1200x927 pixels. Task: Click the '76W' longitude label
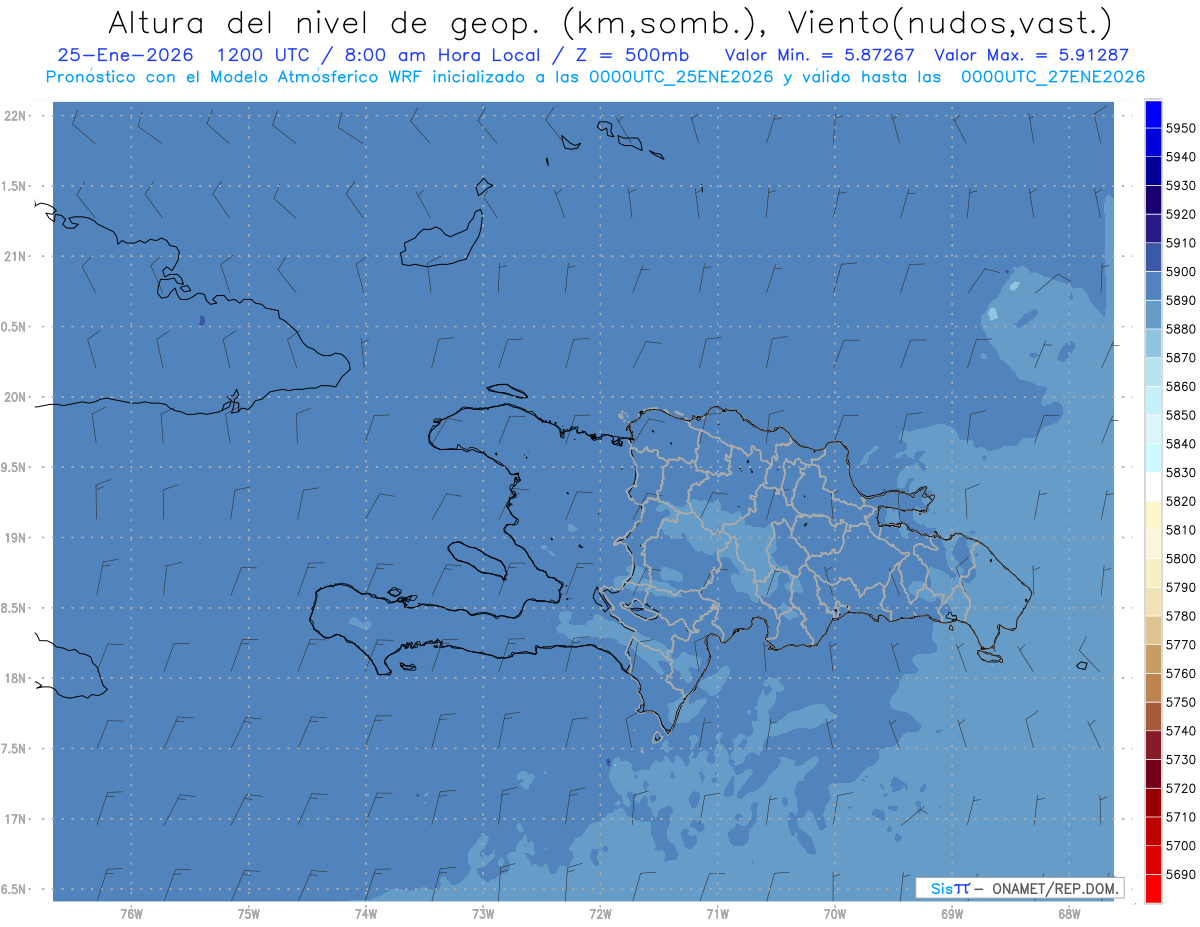(x=131, y=913)
